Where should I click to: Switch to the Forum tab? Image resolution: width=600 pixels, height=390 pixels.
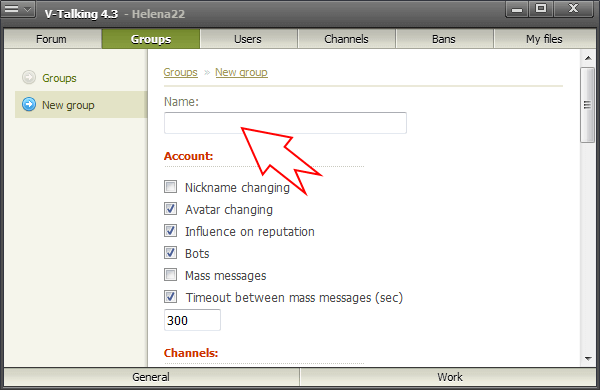pos(53,39)
